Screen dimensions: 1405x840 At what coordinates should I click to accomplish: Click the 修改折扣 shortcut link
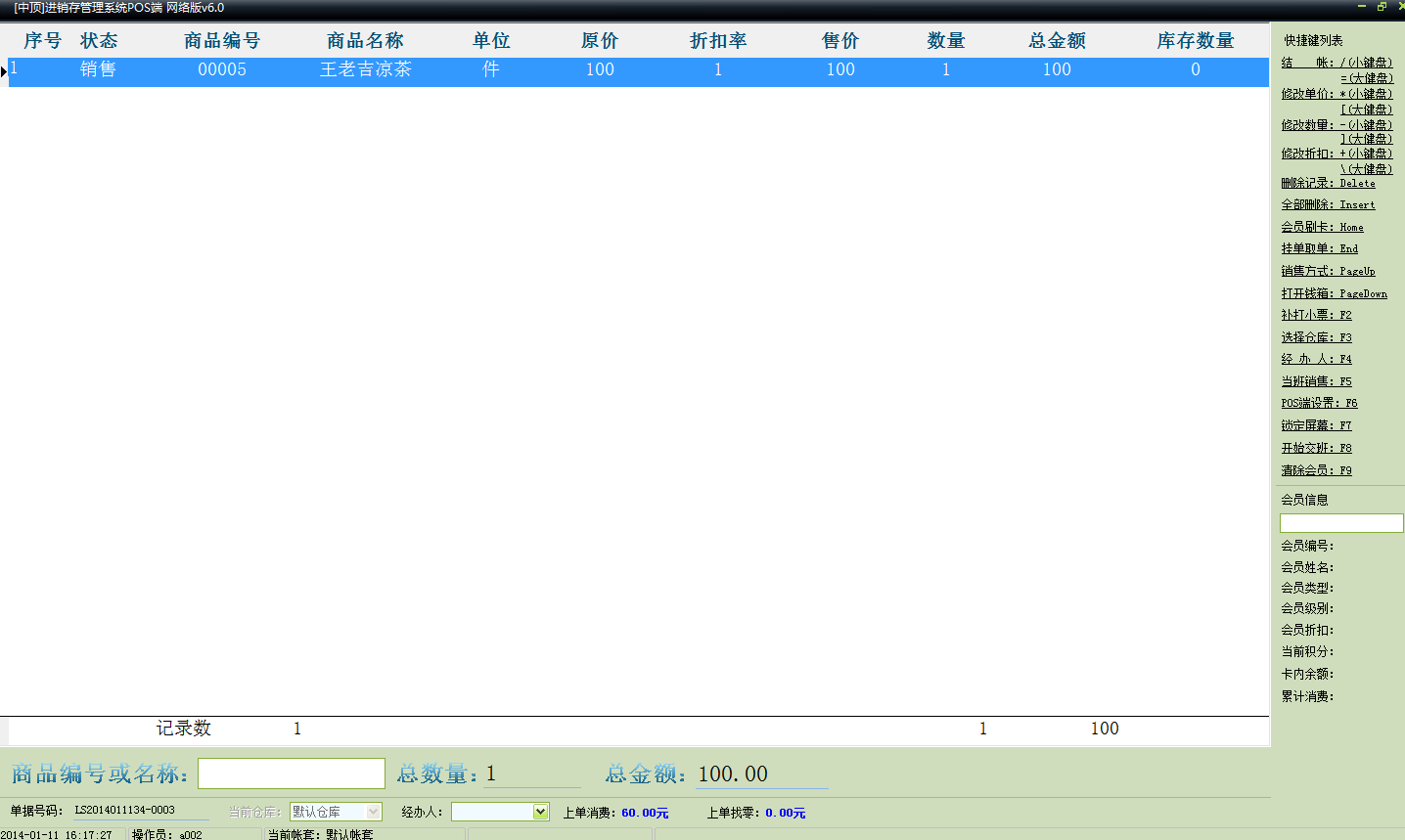coord(1337,154)
